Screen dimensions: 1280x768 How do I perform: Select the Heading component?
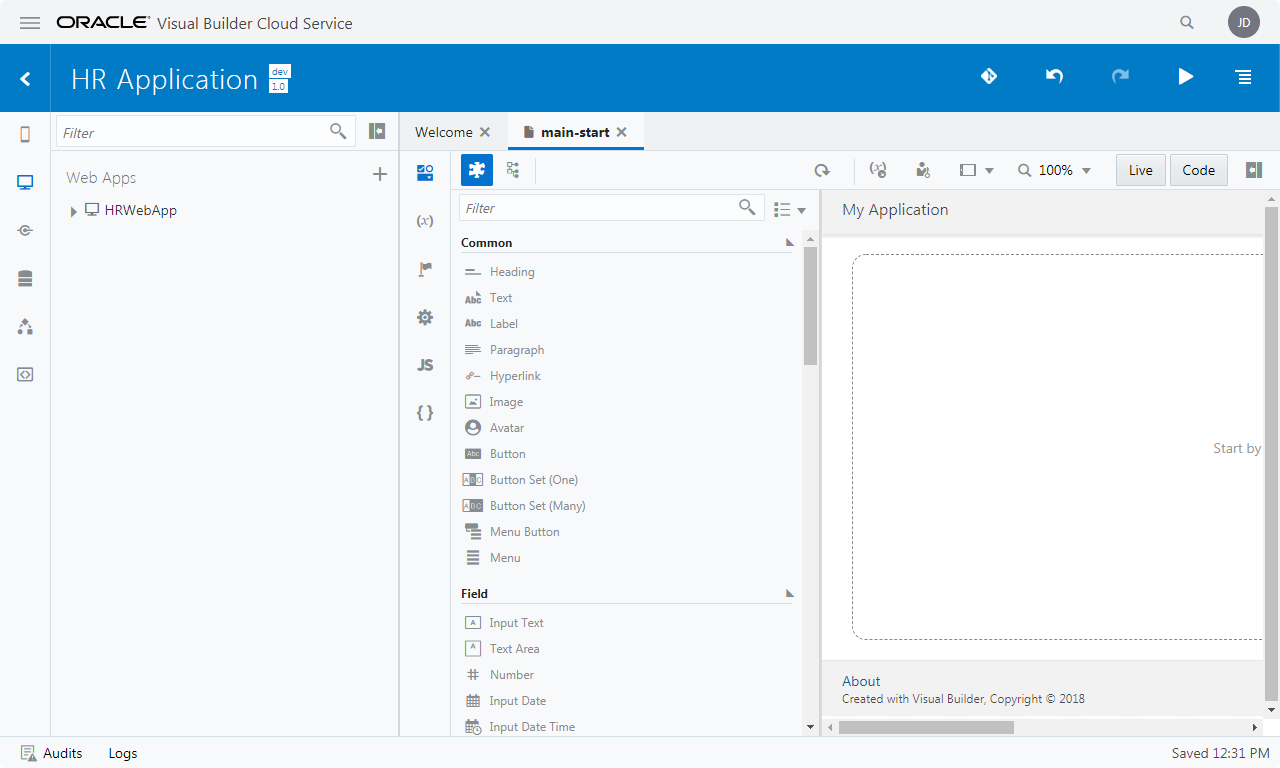(512, 272)
